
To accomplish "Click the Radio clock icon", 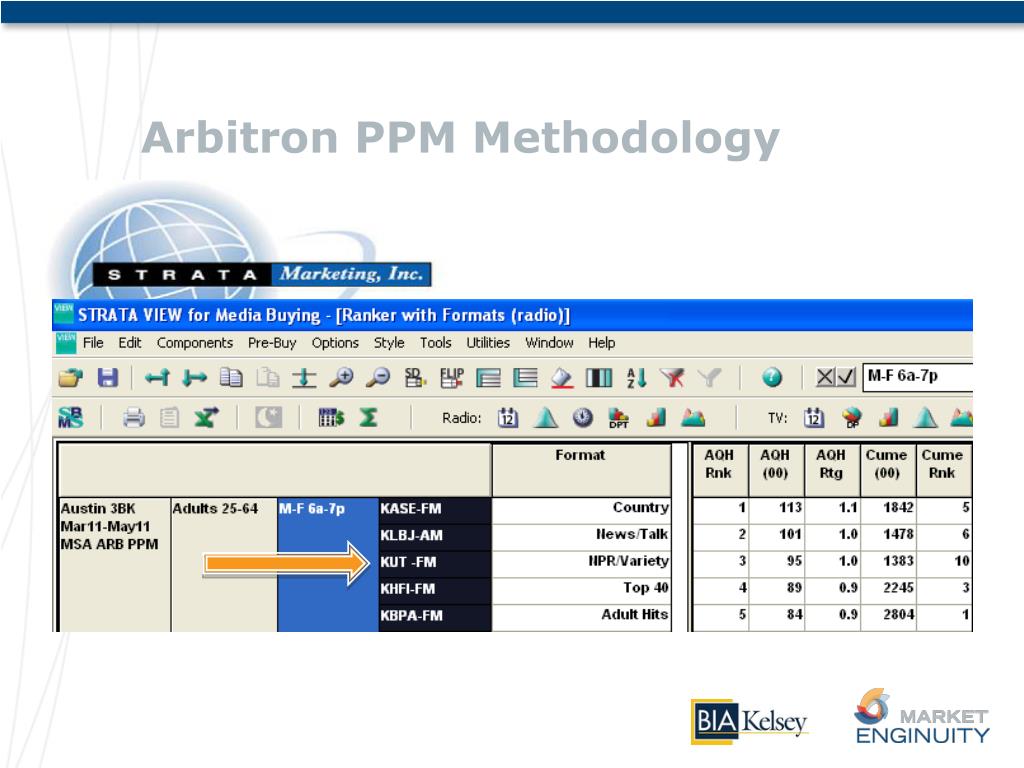I will point(583,417).
